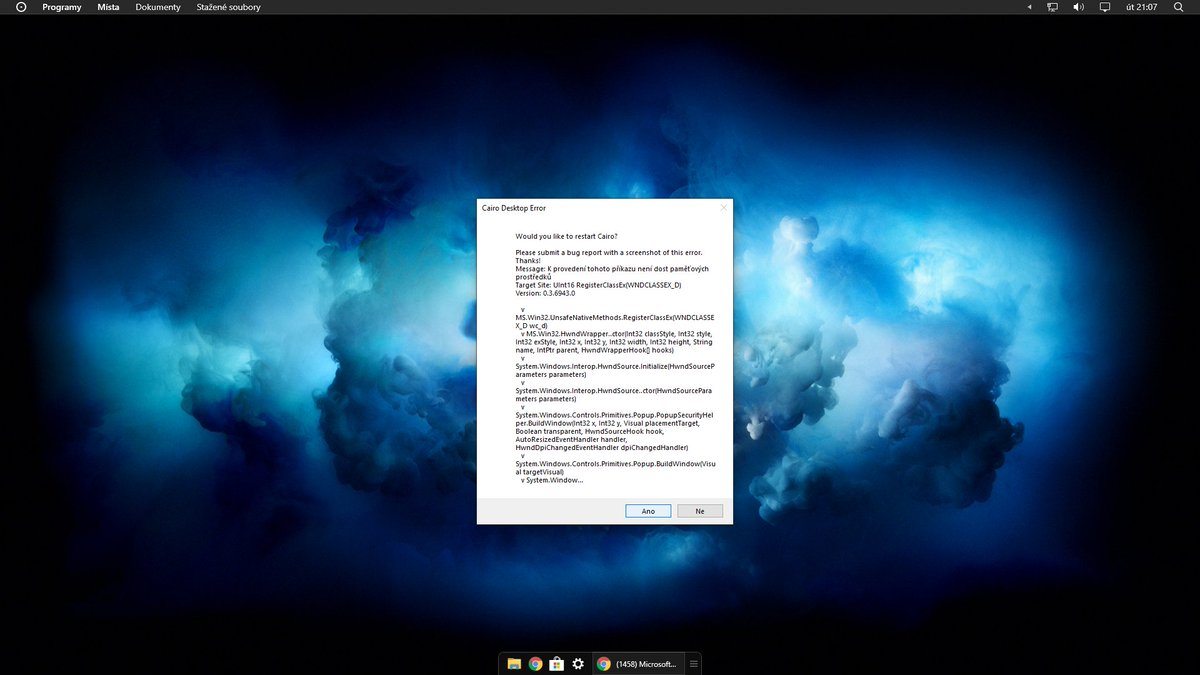
Task: Launch File Explorer from the taskbar
Action: point(514,663)
